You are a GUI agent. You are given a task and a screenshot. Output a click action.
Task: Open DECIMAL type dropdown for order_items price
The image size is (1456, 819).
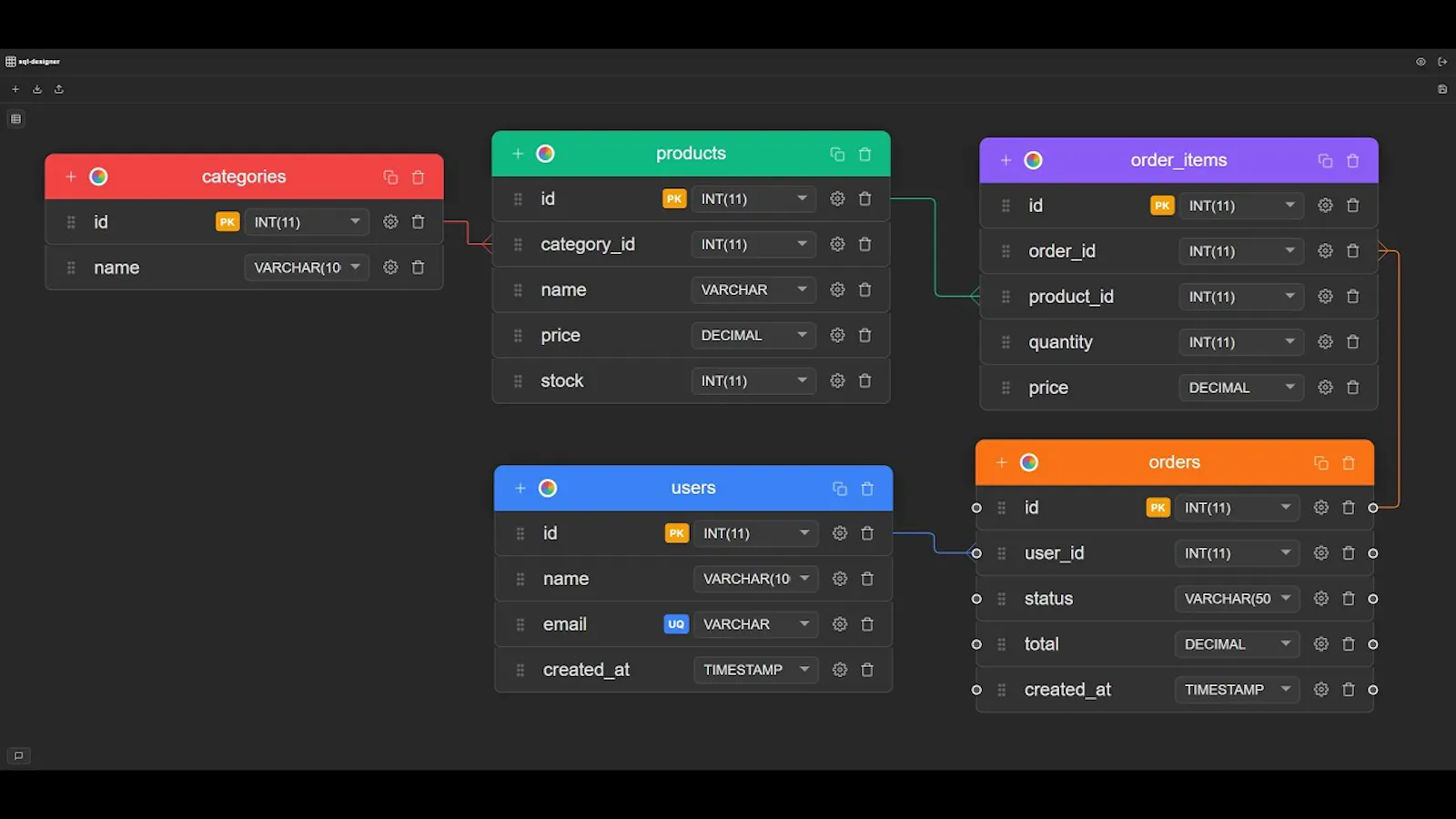tap(1241, 388)
